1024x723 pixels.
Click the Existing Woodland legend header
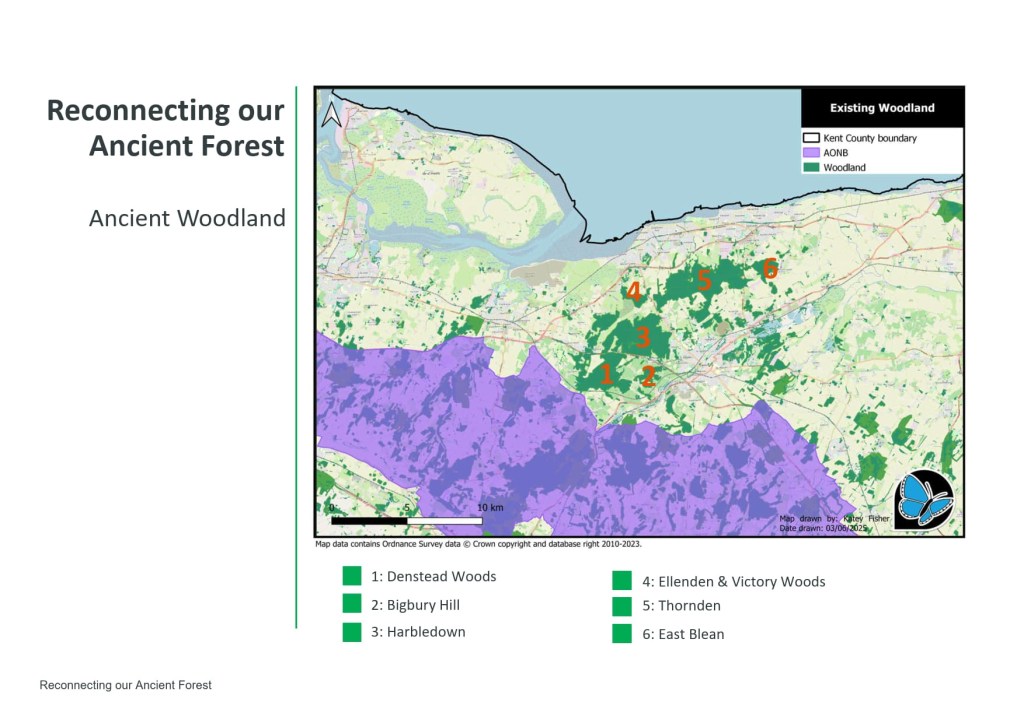coord(882,108)
